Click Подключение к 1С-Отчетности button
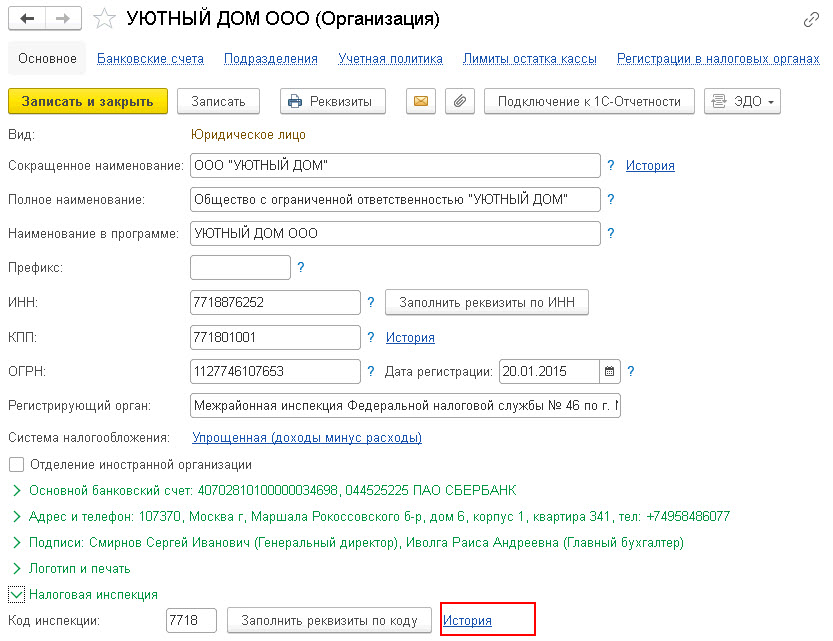 589,101
